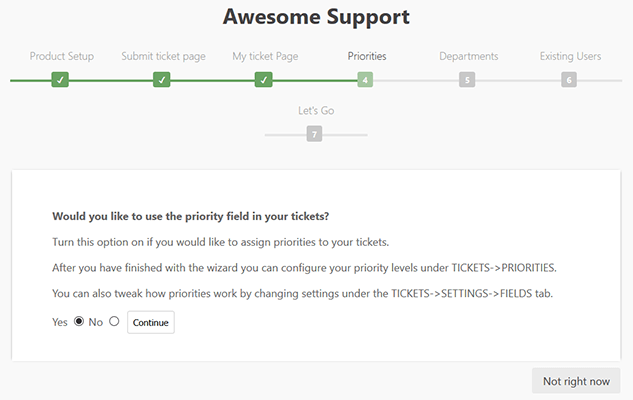Click the step 7 number badge
This screenshot has width=633, height=400.
(x=315, y=134)
